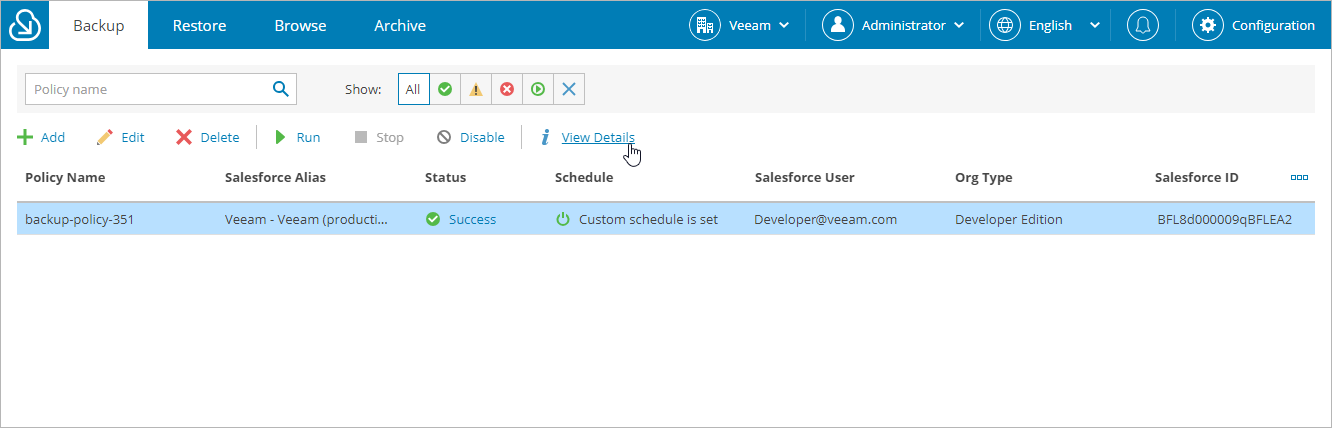Image resolution: width=1332 pixels, height=428 pixels.
Task: Run the selected backup policy
Action: [x=298, y=138]
